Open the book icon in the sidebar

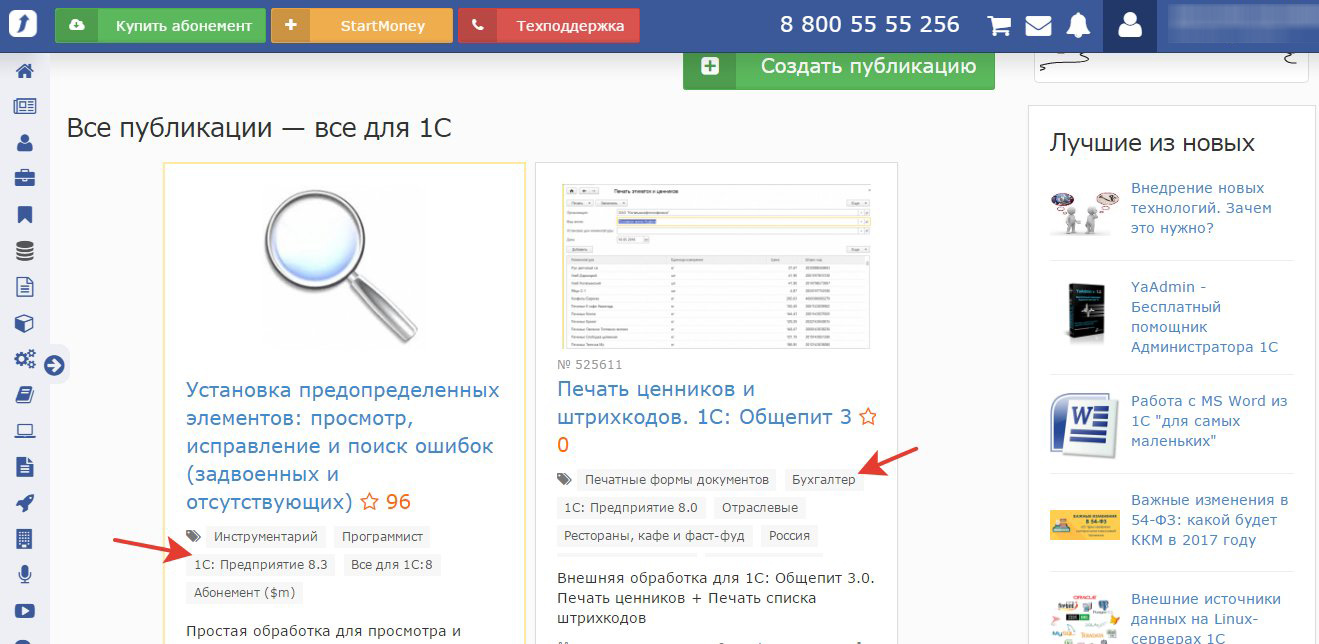click(x=24, y=395)
